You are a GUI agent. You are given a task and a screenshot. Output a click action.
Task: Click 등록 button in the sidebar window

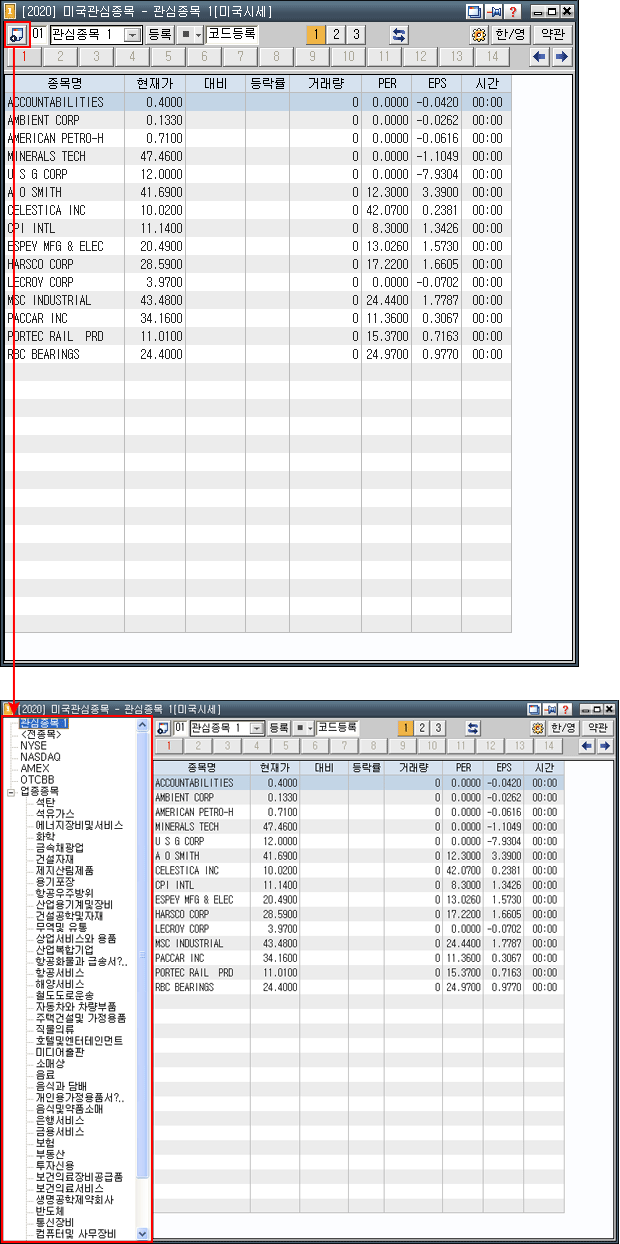point(279,728)
